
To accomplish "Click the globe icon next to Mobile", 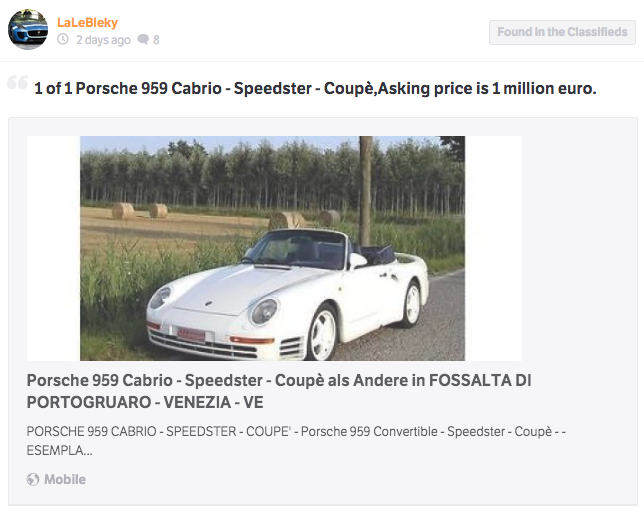I will pos(34,479).
